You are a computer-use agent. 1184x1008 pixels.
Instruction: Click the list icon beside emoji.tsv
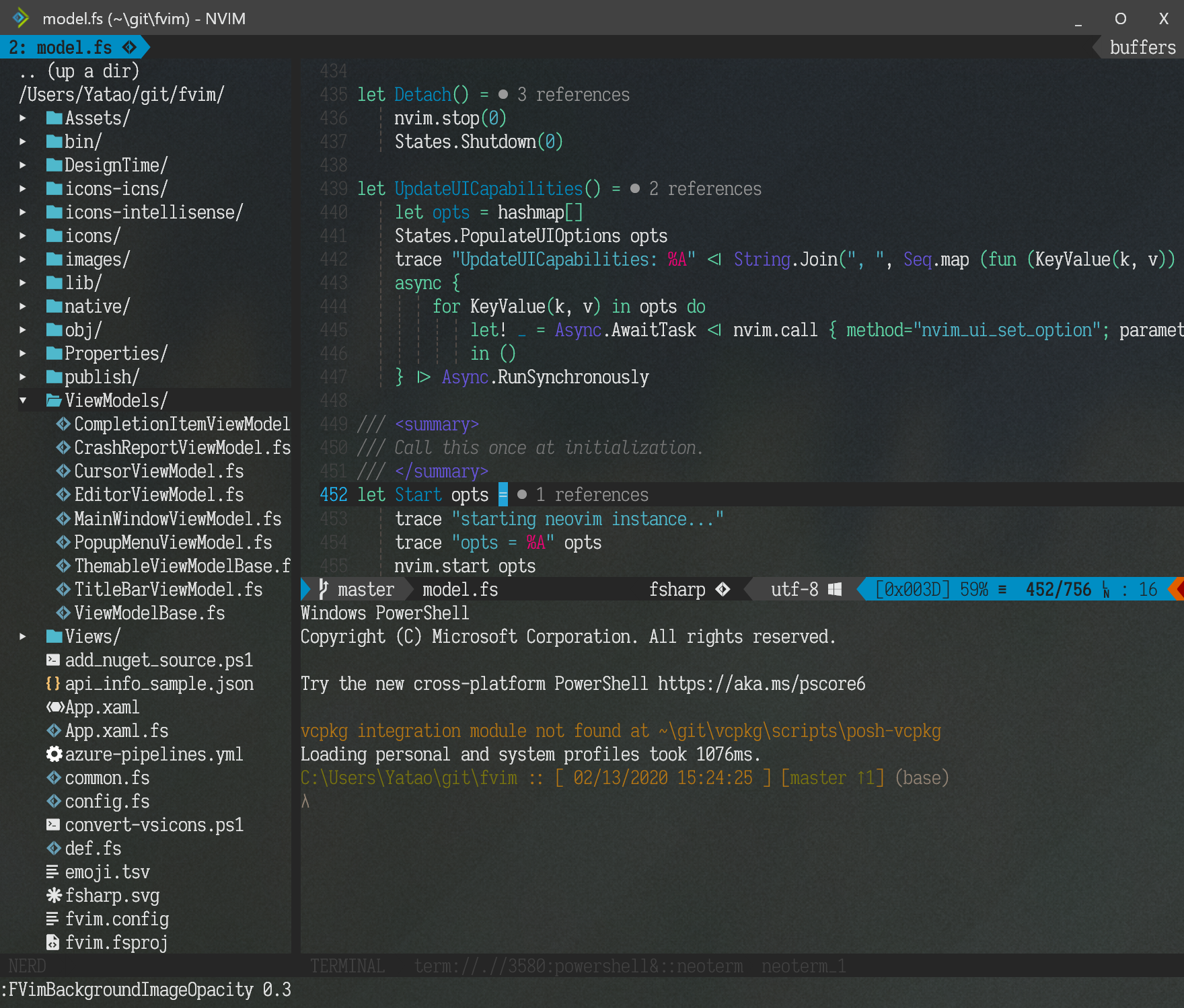(54, 871)
